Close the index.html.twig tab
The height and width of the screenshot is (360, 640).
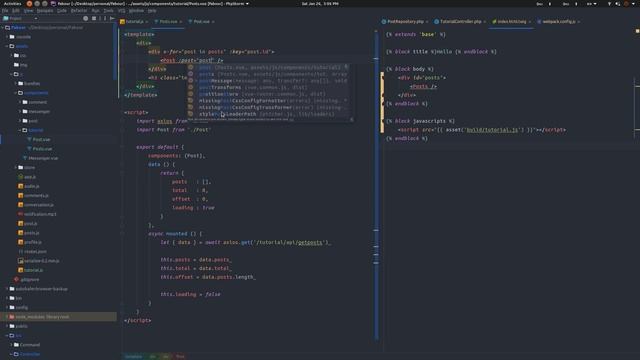(x=529, y=22)
